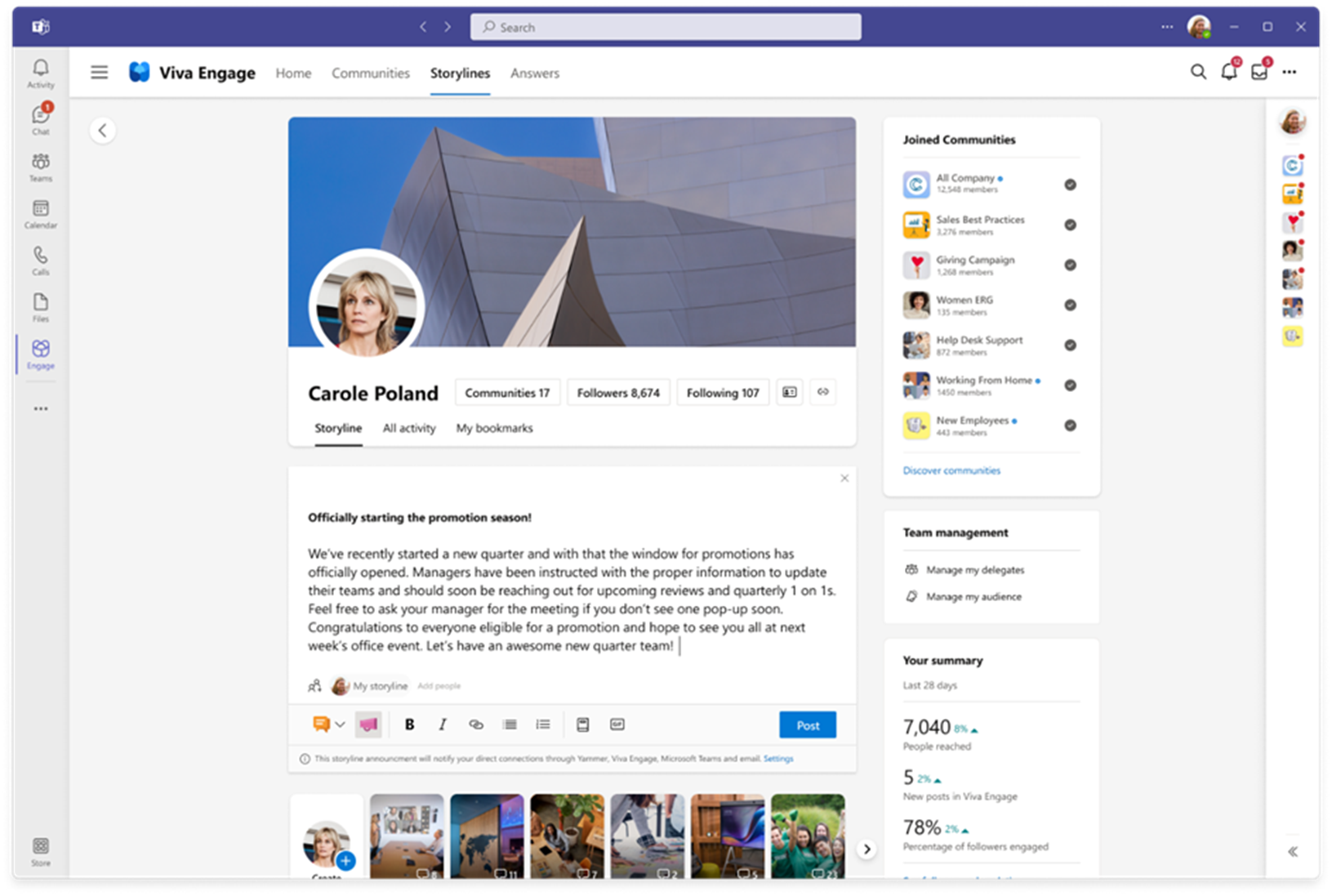Open the Calendar app in sidebar

(x=41, y=213)
